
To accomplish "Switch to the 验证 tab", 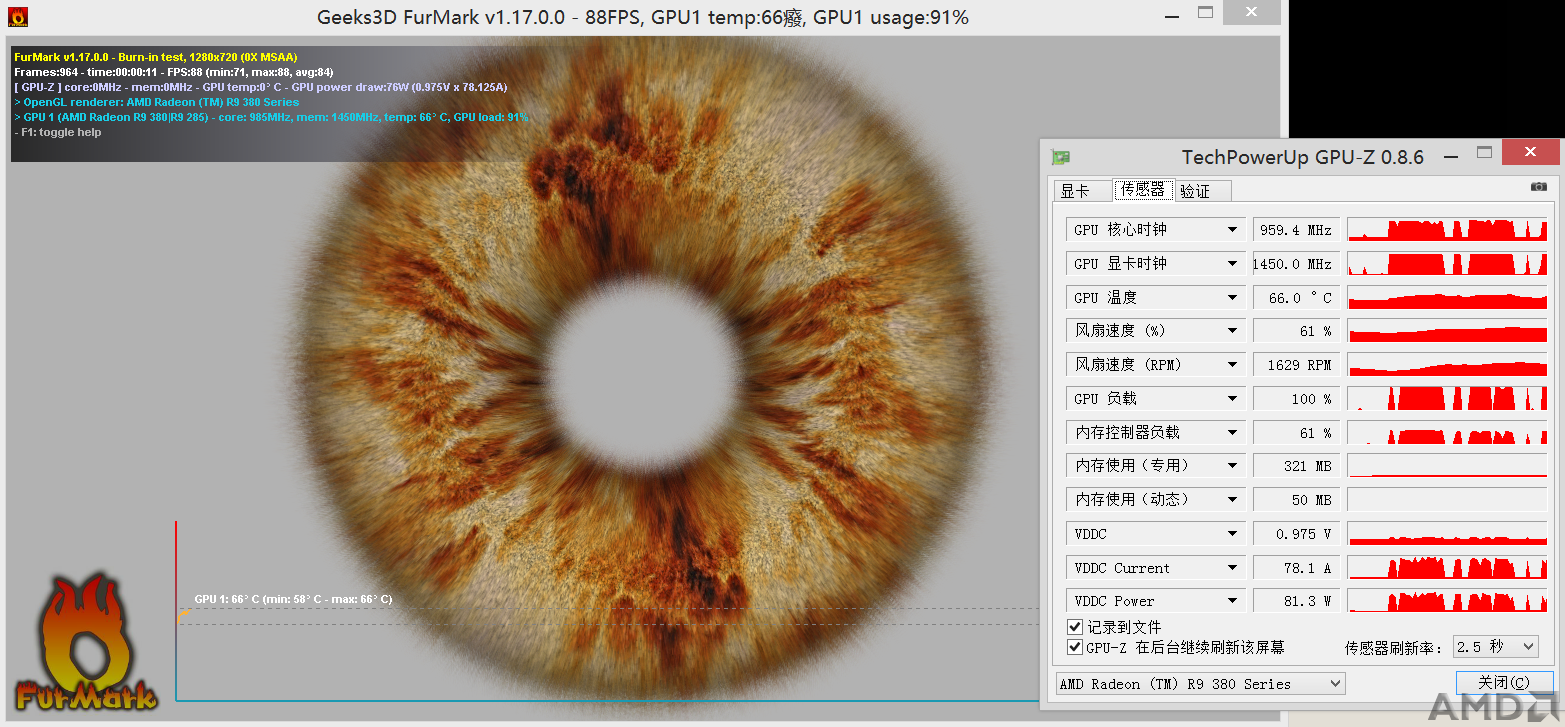I will (1203, 191).
